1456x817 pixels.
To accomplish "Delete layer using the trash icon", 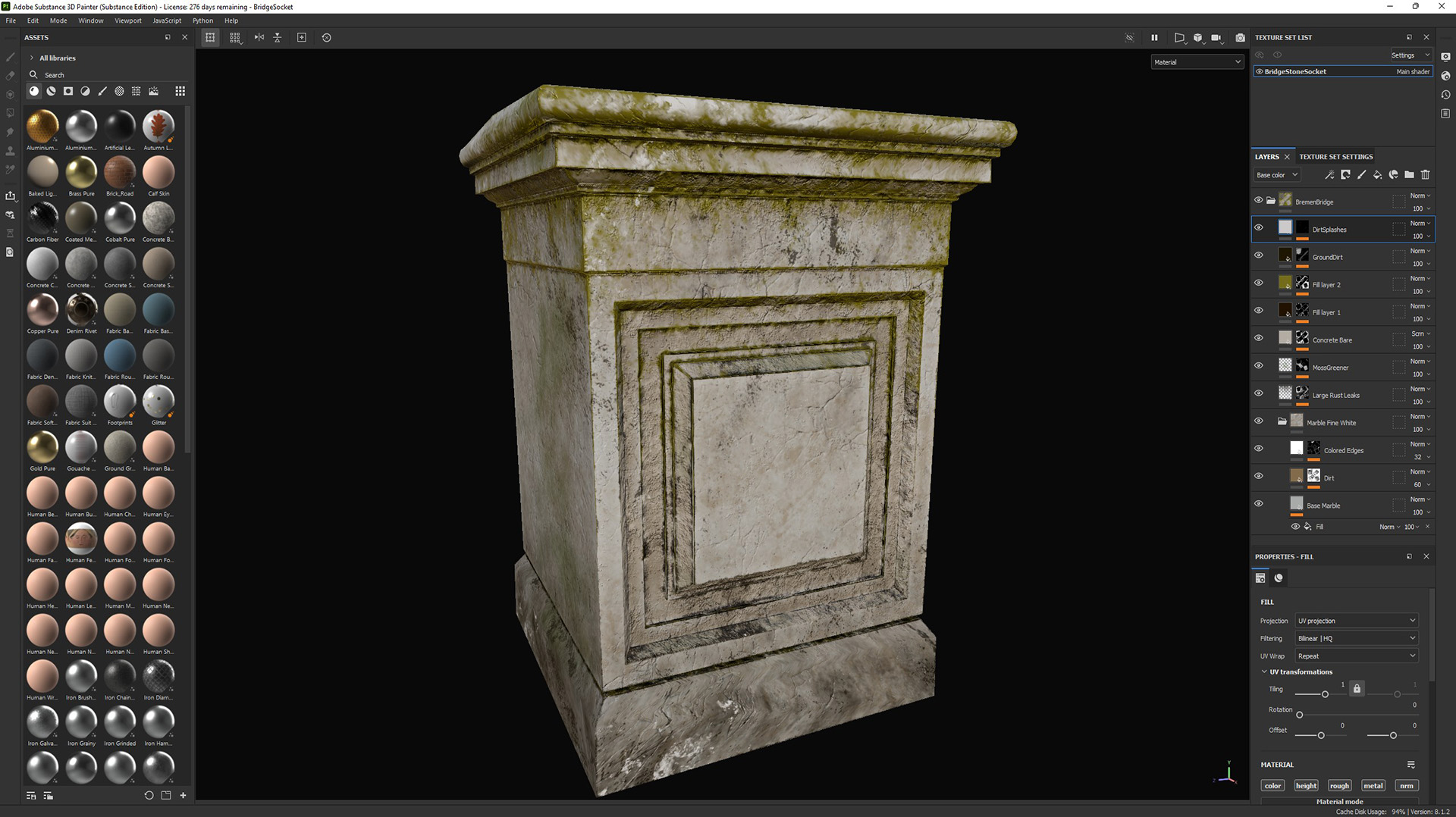I will (1425, 175).
